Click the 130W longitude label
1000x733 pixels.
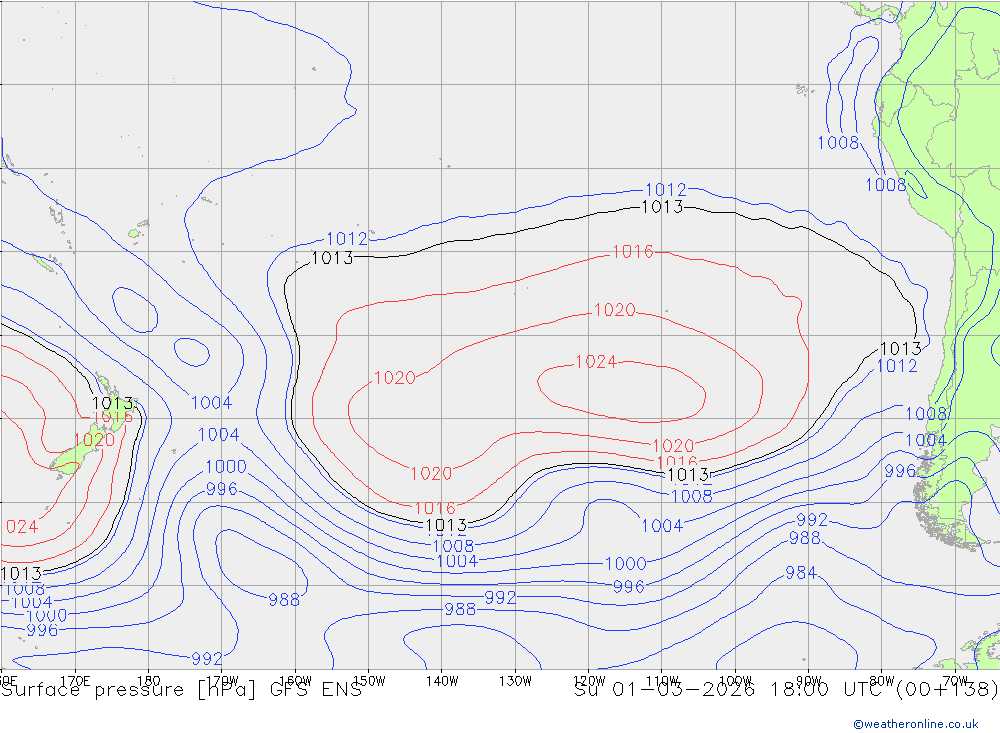tap(515, 681)
